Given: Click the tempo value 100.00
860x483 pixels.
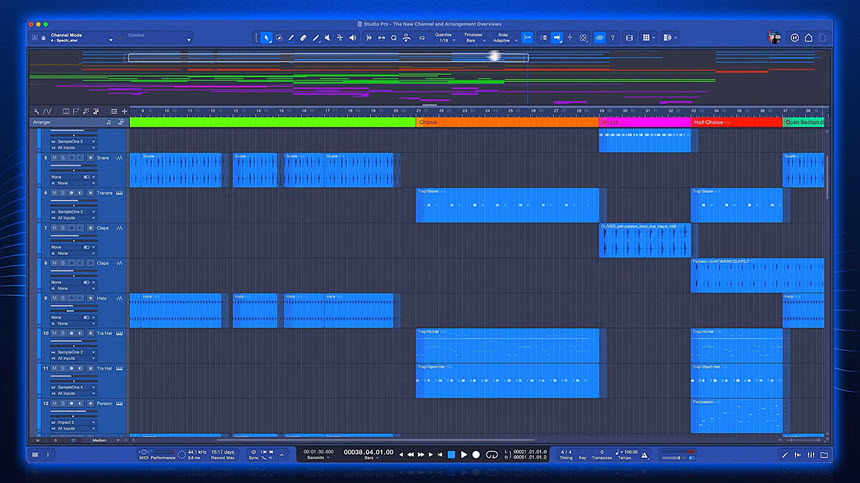Looking at the screenshot, I should [630, 452].
